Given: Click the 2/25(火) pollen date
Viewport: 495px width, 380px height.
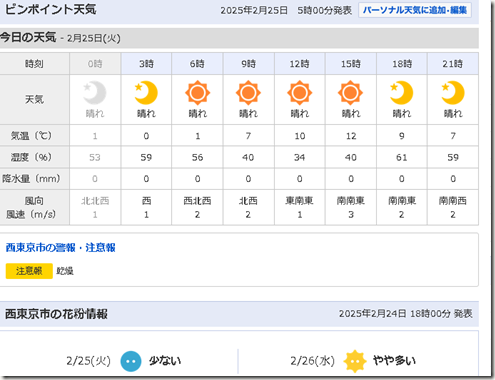Looking at the screenshot, I should coord(88,361).
